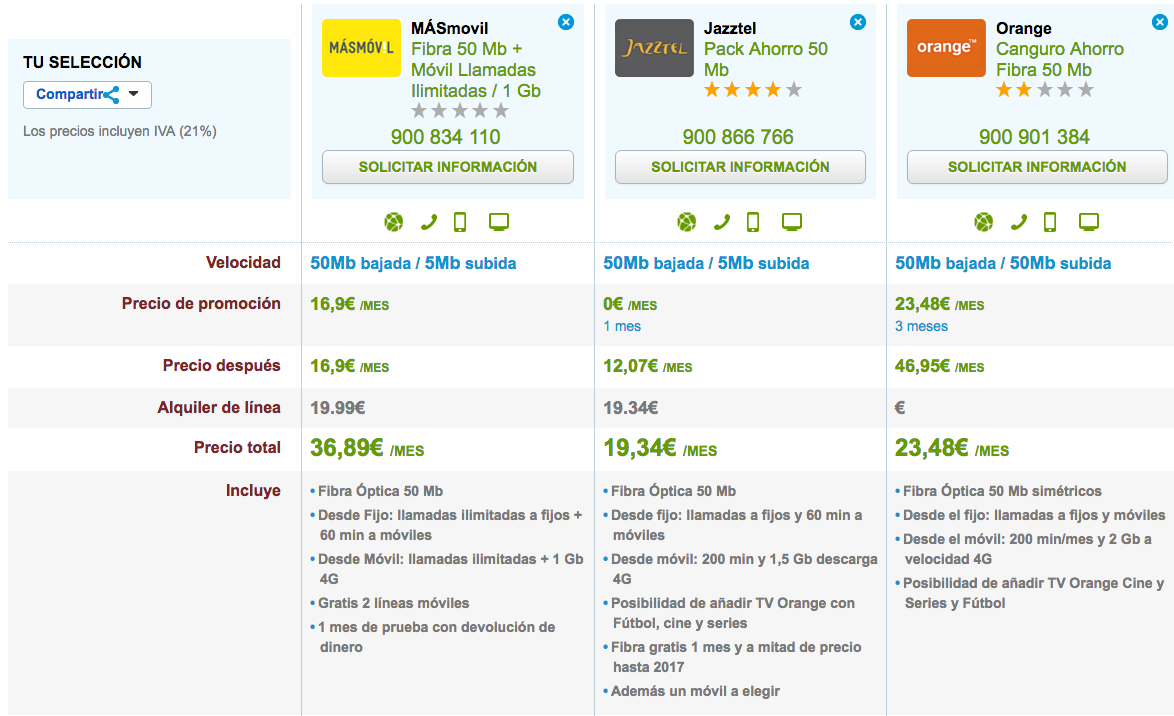The image size is (1174, 716).
Task: Click the Orange two-star rating
Action: pyautogui.click(x=1044, y=90)
